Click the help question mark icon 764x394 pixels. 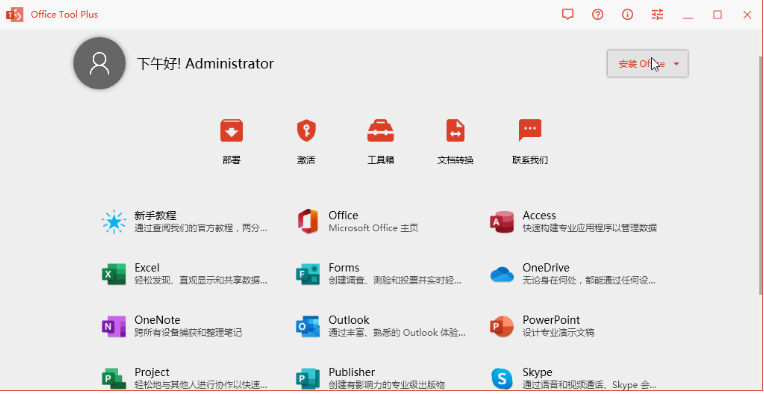597,15
